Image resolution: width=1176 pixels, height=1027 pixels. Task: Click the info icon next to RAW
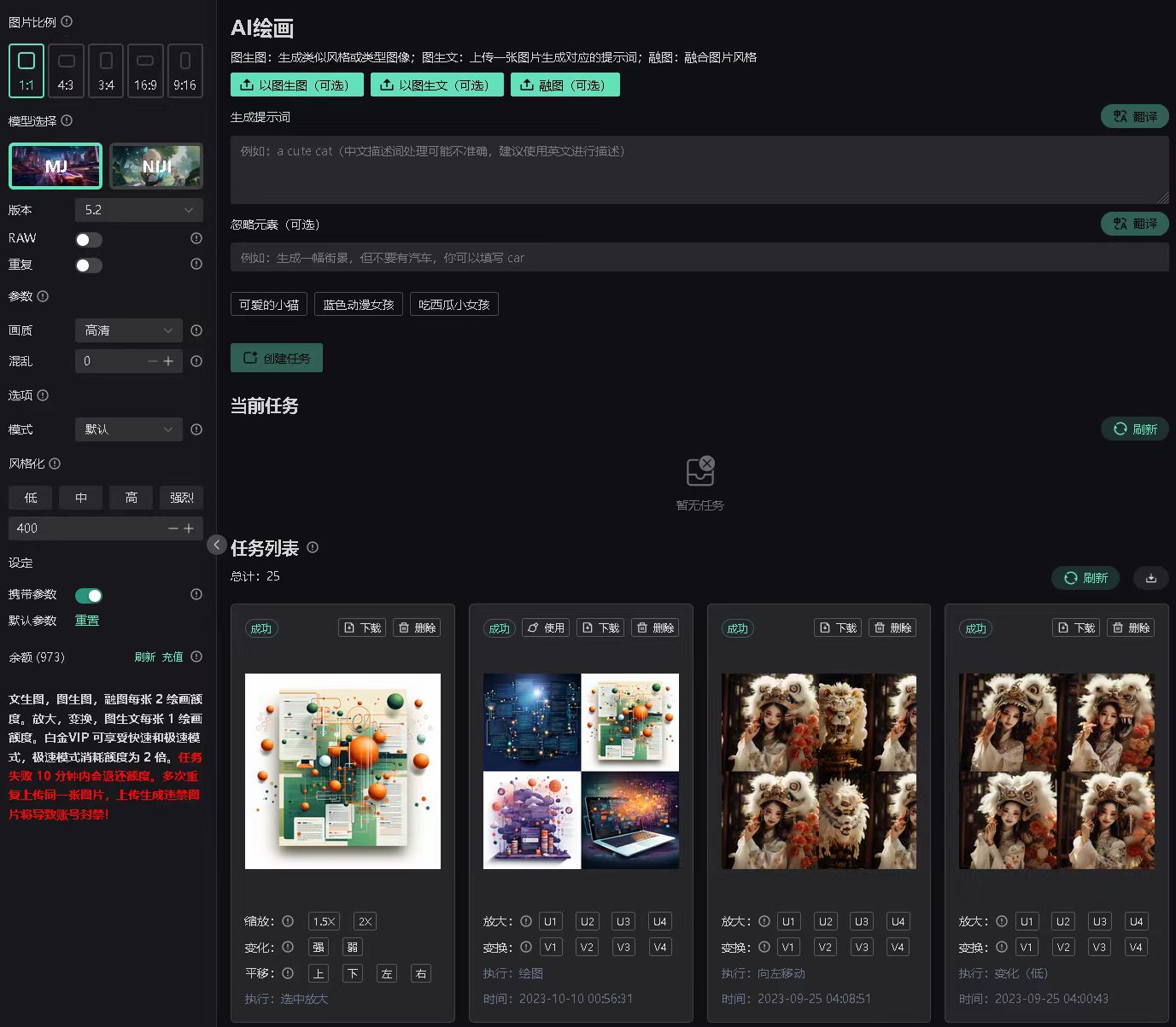(196, 238)
